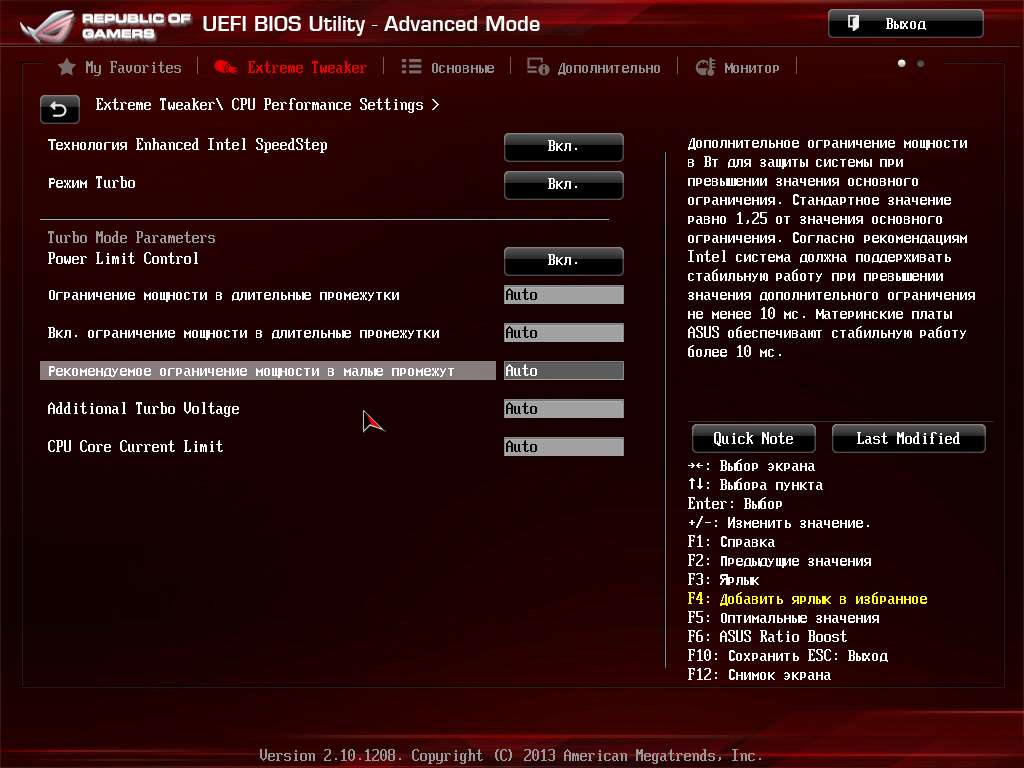Click the red Extreme Tweaker icon
The image size is (1024, 768).
click(x=225, y=67)
